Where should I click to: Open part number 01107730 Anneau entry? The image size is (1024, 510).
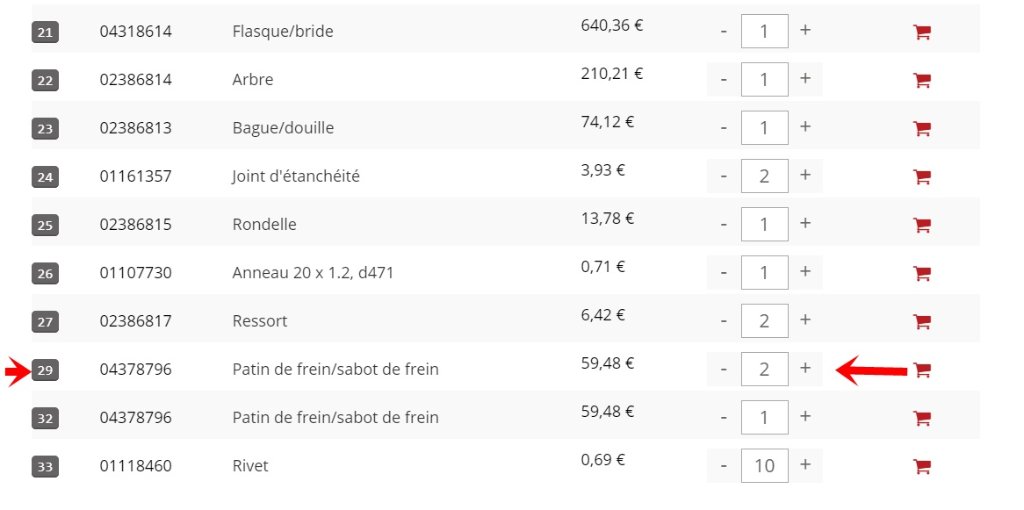136,272
